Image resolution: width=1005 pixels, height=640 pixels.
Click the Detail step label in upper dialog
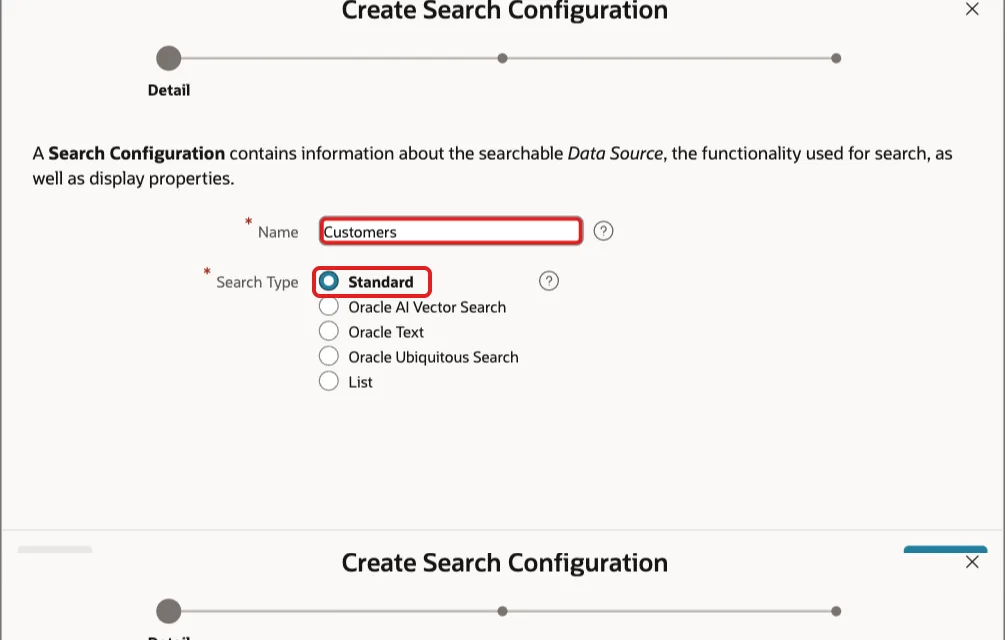point(169,90)
